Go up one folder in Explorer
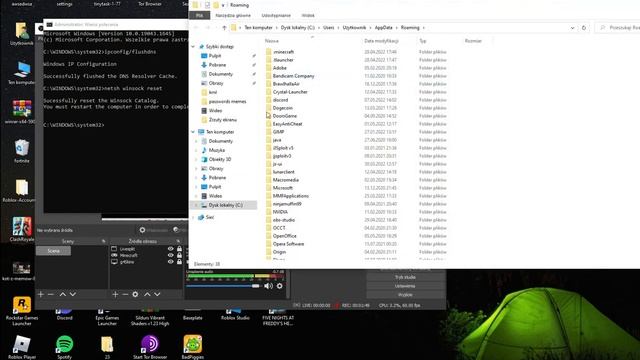 pyautogui.click(x=224, y=28)
